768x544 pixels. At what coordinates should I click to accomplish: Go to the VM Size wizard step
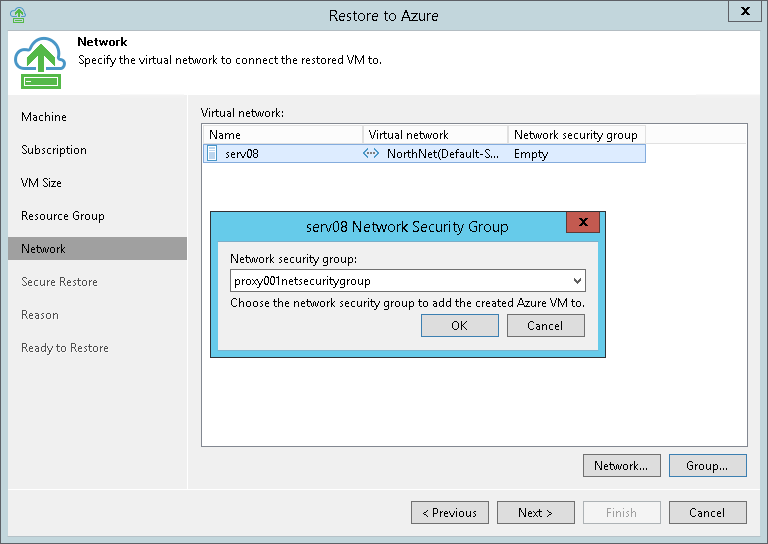tap(41, 183)
